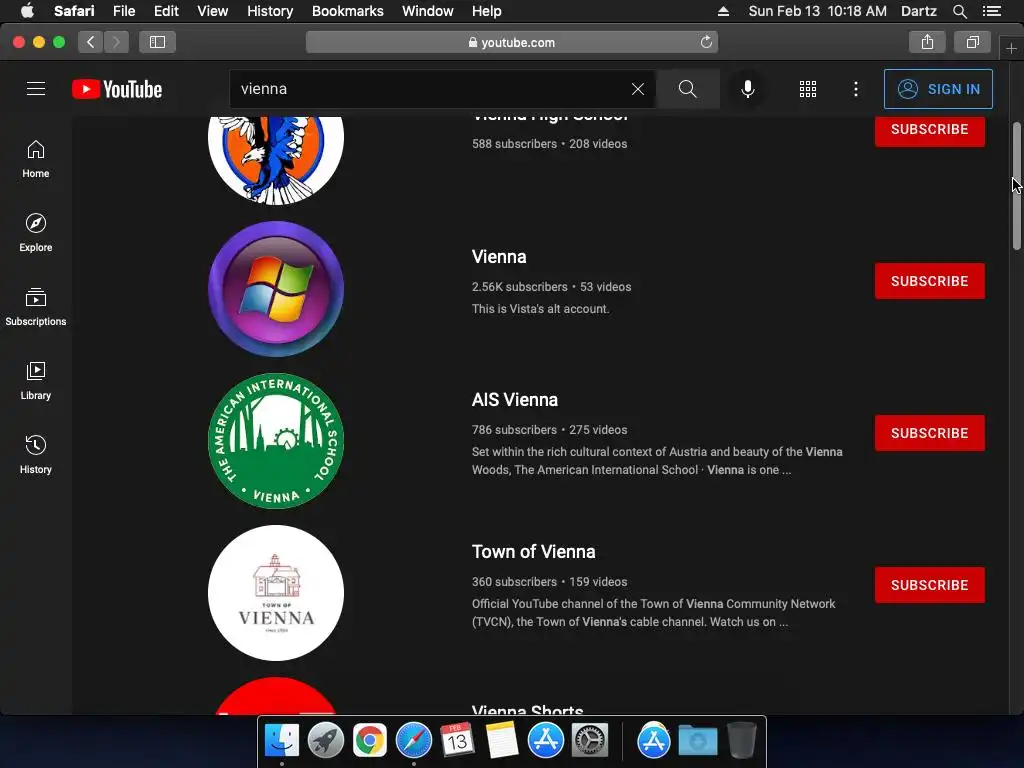Image resolution: width=1024 pixels, height=768 pixels.
Task: Reload the page with the refresh icon
Action: click(706, 42)
